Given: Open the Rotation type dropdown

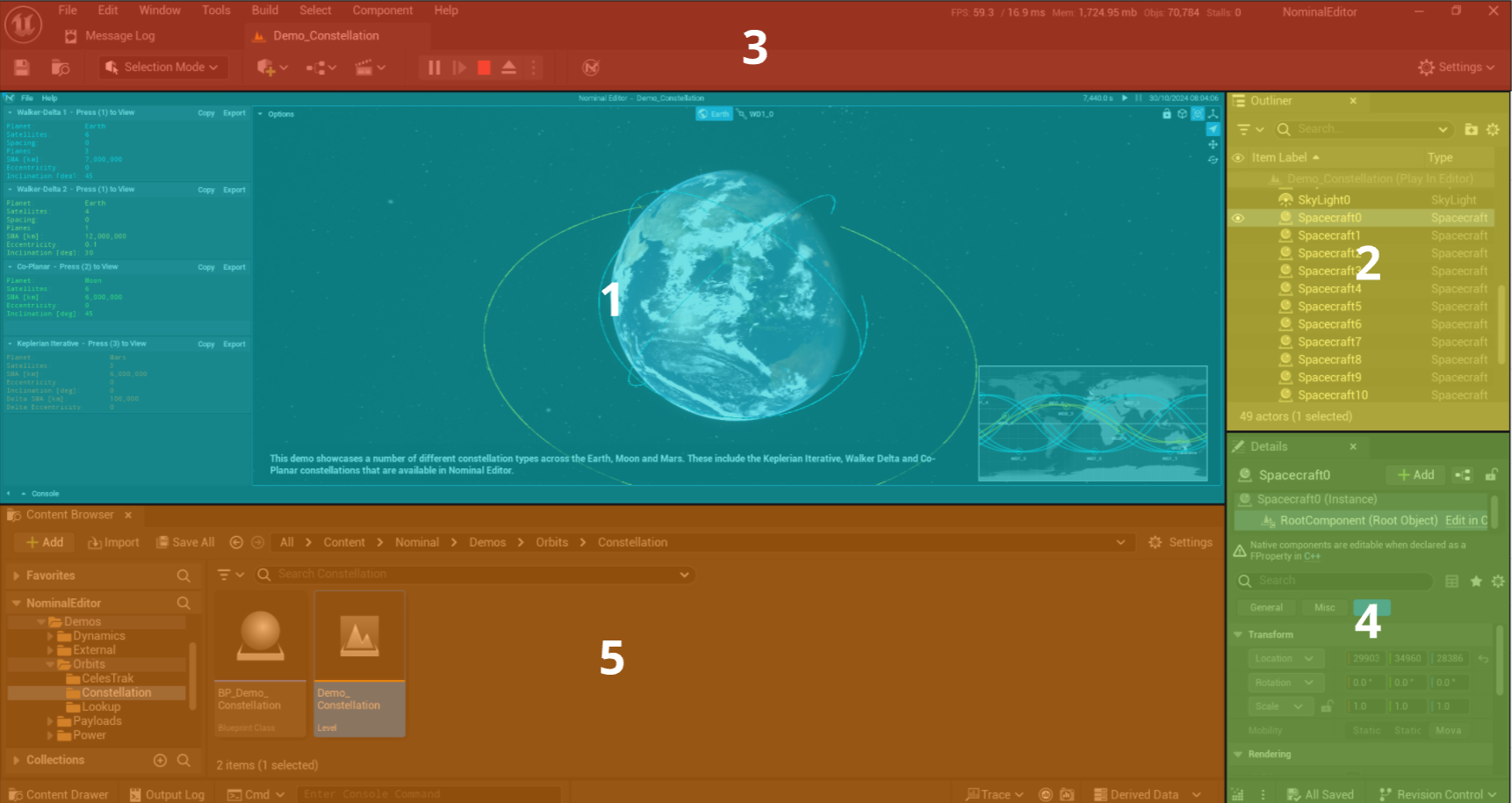Looking at the screenshot, I should (1285, 683).
